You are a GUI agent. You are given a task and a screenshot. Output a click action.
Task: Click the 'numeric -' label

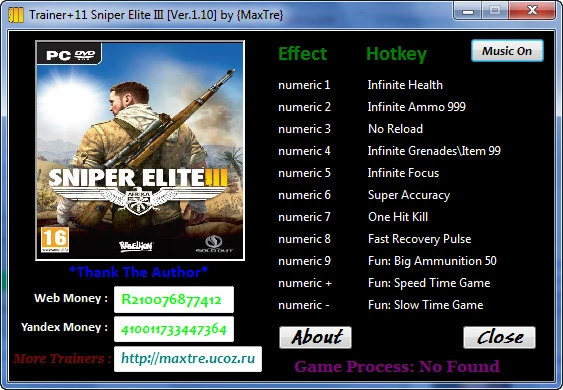(x=304, y=305)
